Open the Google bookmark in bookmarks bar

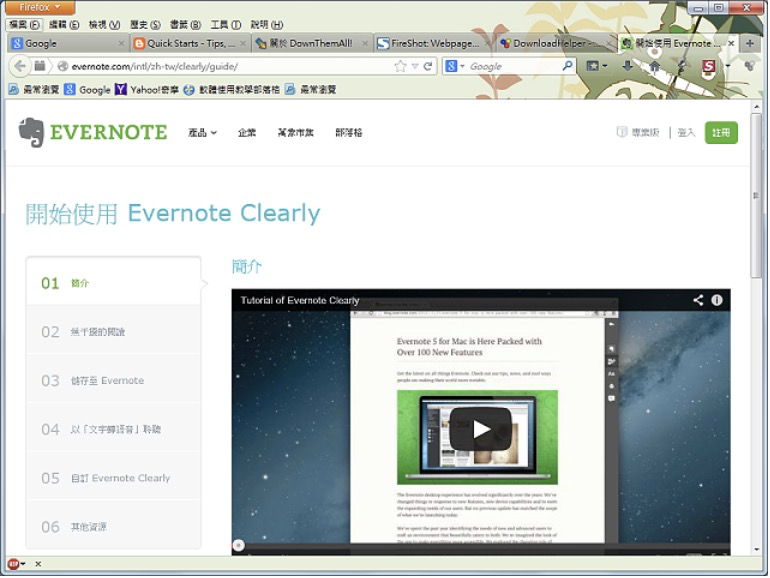tap(88, 89)
